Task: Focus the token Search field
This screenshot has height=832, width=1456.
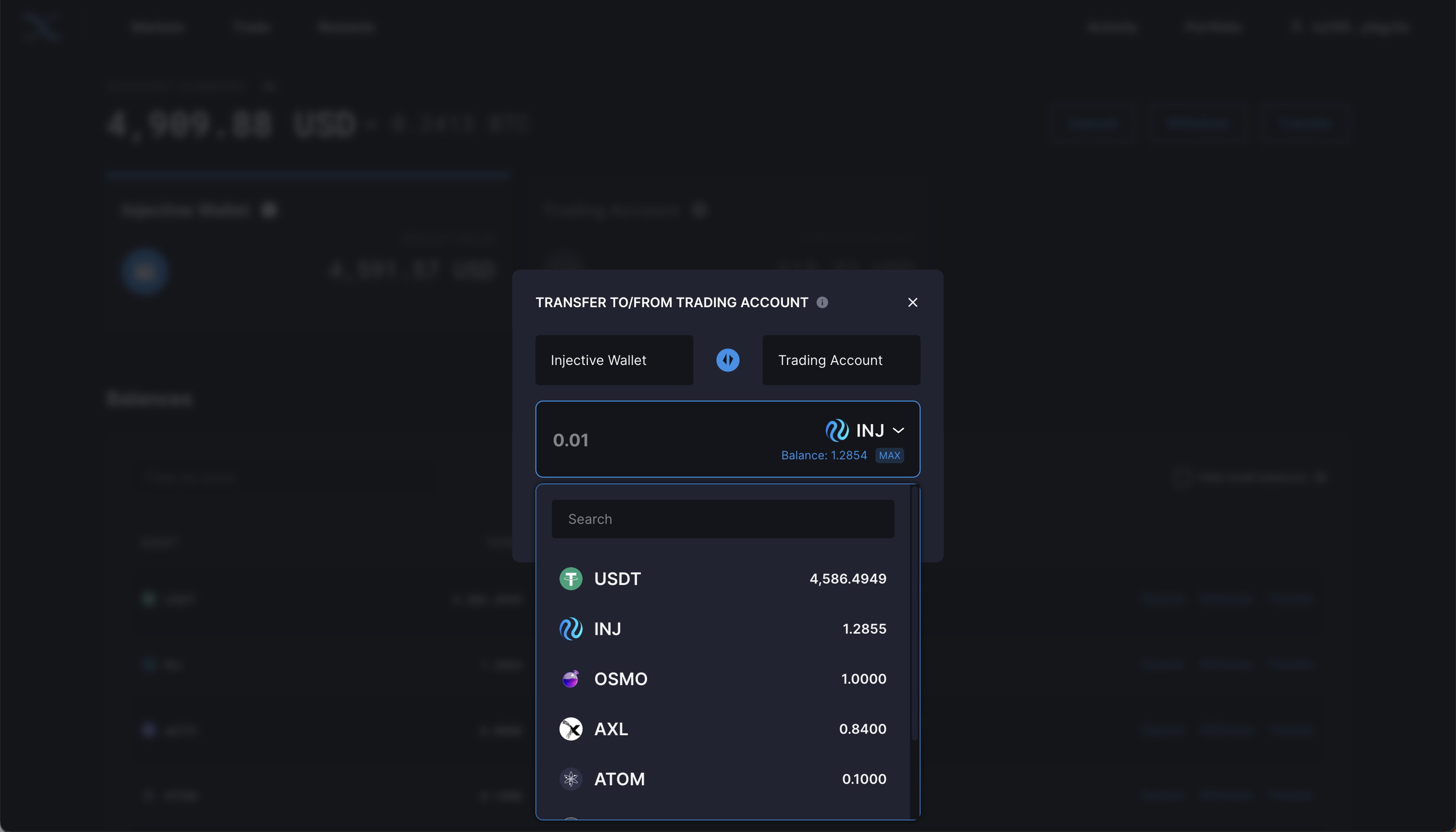Action: coord(723,519)
